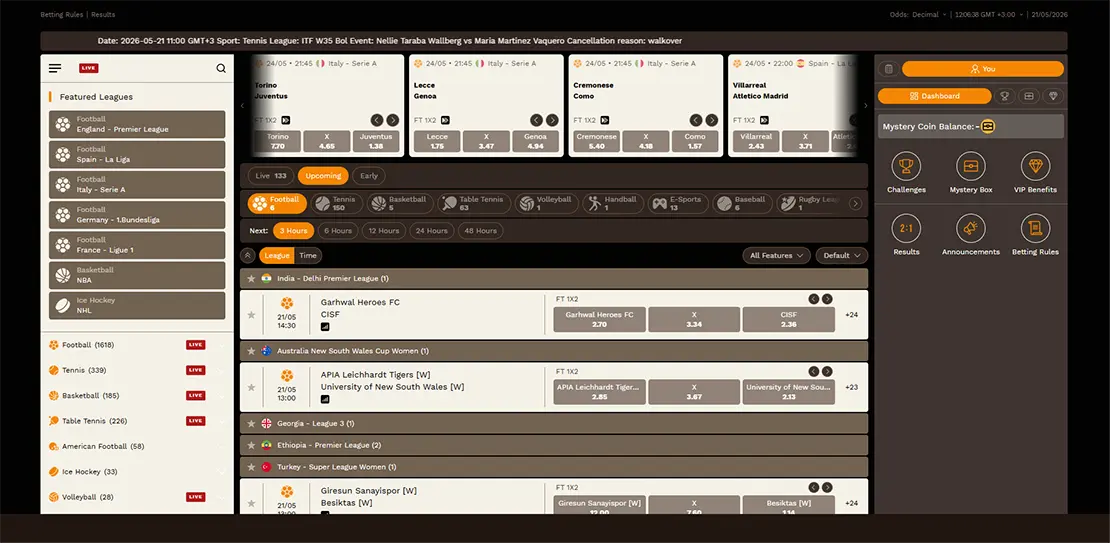The image size is (1110, 543).
Task: Click the Results link at top left
Action: click(x=103, y=14)
